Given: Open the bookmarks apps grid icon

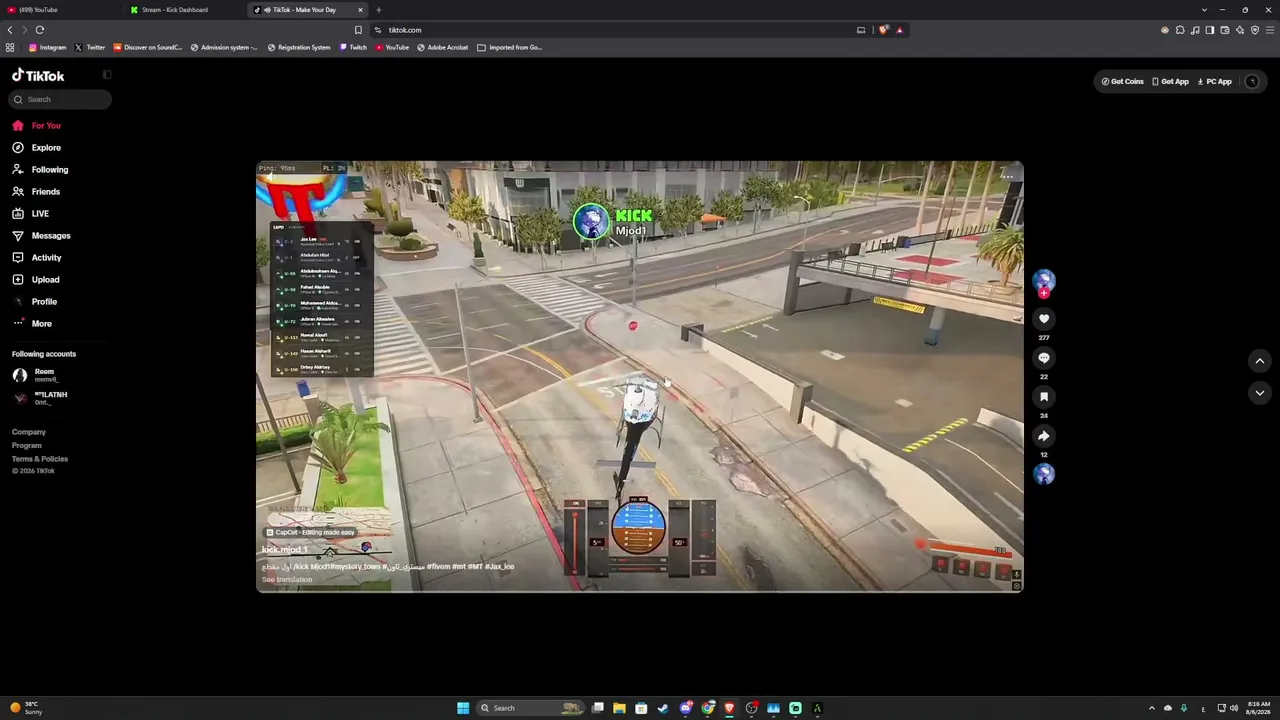Looking at the screenshot, I should coord(10,47).
